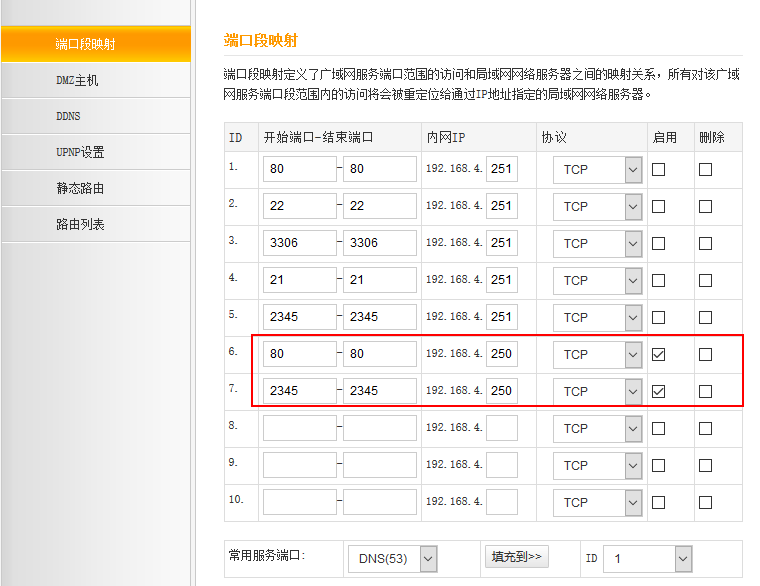Enable the 启用 checkbox for row 1

[x=658, y=169]
